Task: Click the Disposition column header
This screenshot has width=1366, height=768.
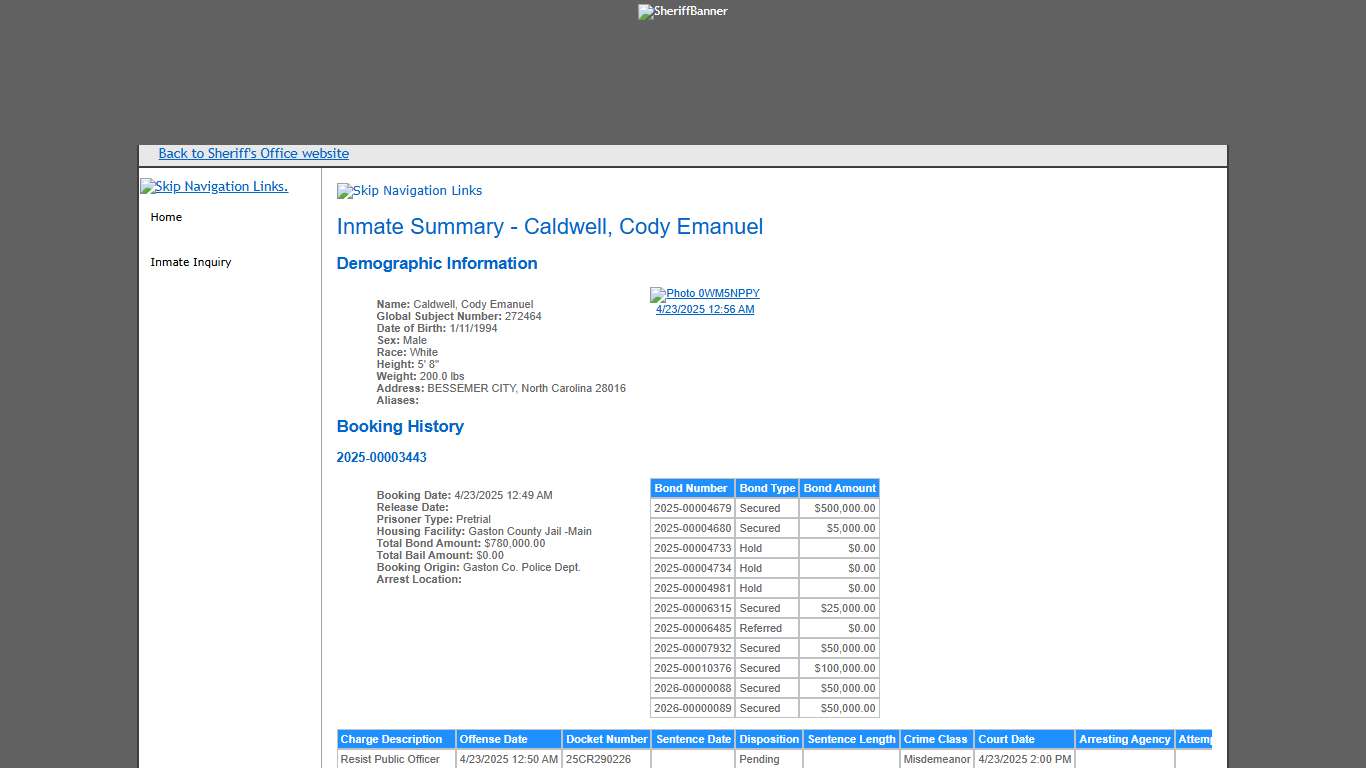Action: coord(769,740)
